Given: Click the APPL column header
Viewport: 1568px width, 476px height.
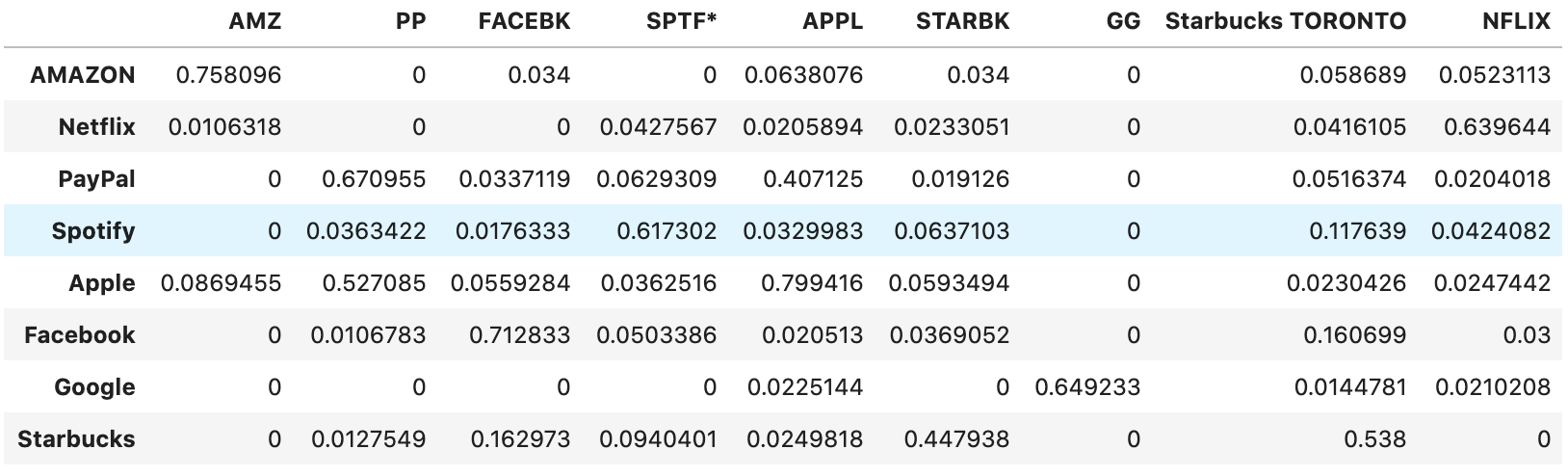Looking at the screenshot, I should [832, 21].
